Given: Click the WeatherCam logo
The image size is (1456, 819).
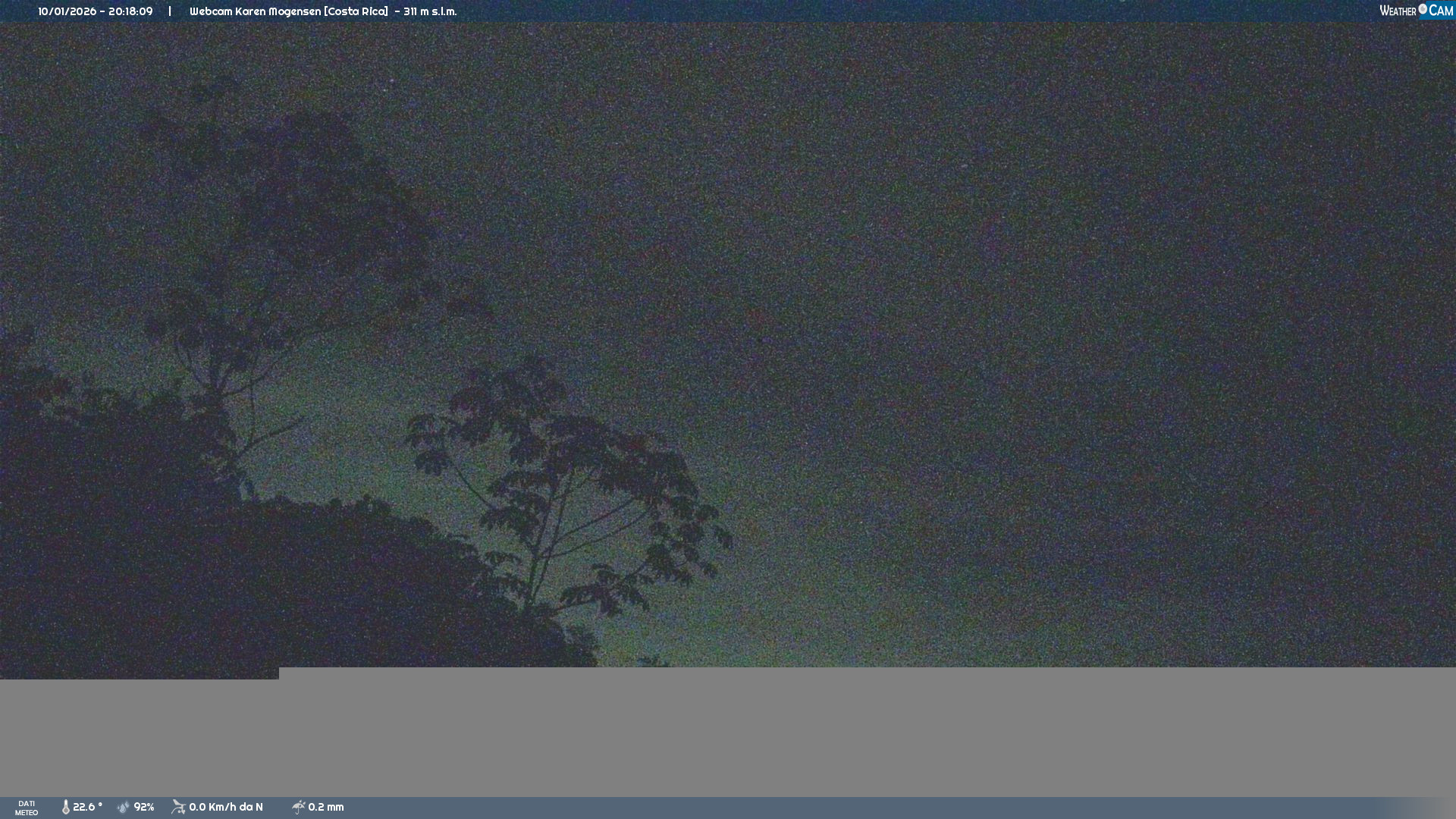Looking at the screenshot, I should point(1416,11).
